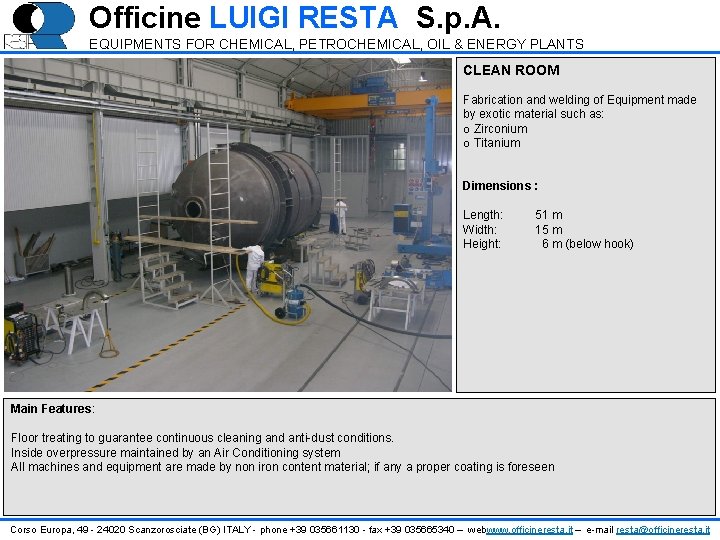Open the www.officineresta.it web link
The image size is (720, 540).
(x=529, y=530)
